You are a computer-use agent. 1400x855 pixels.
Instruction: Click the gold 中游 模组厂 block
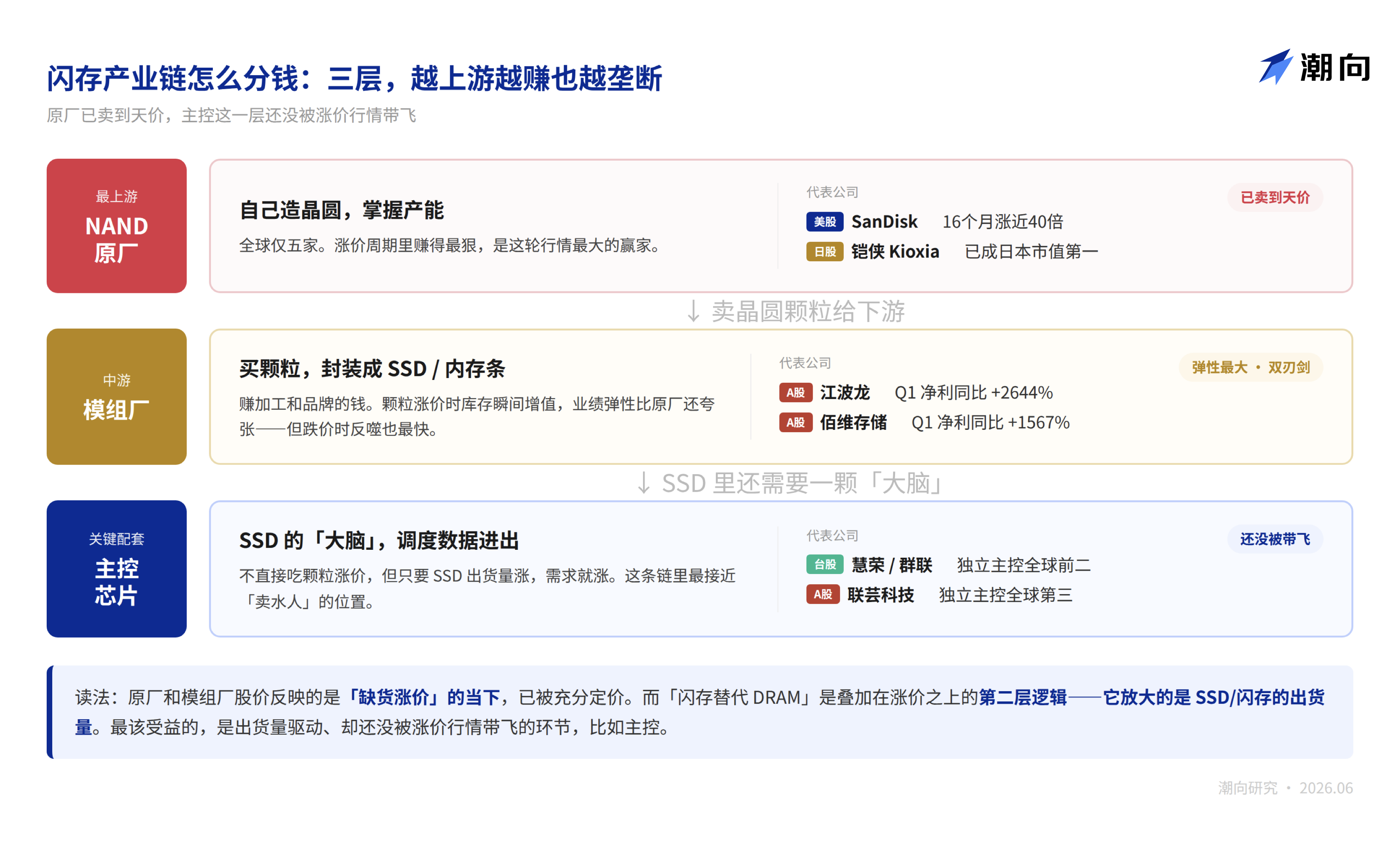[116, 396]
